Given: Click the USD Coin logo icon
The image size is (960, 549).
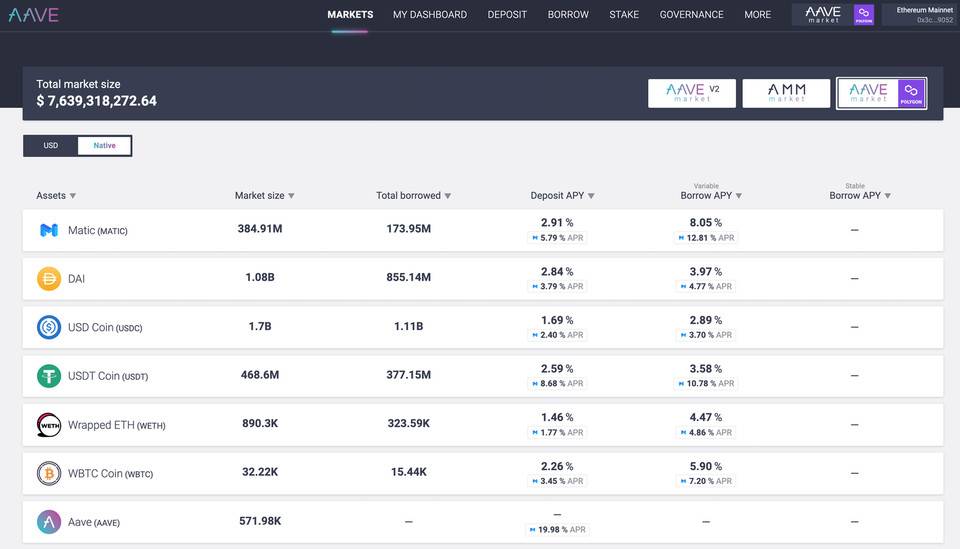Looking at the screenshot, I should tap(49, 327).
